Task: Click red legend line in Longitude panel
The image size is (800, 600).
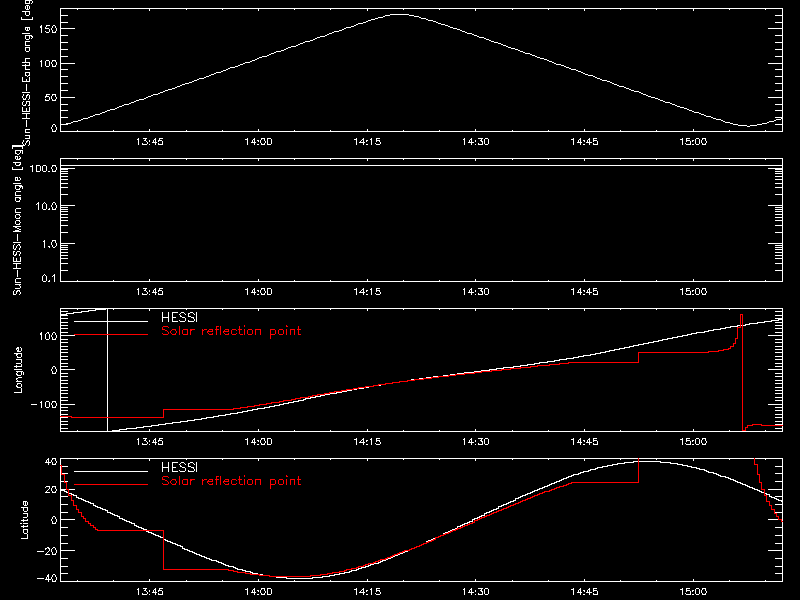Action: pyautogui.click(x=111, y=335)
